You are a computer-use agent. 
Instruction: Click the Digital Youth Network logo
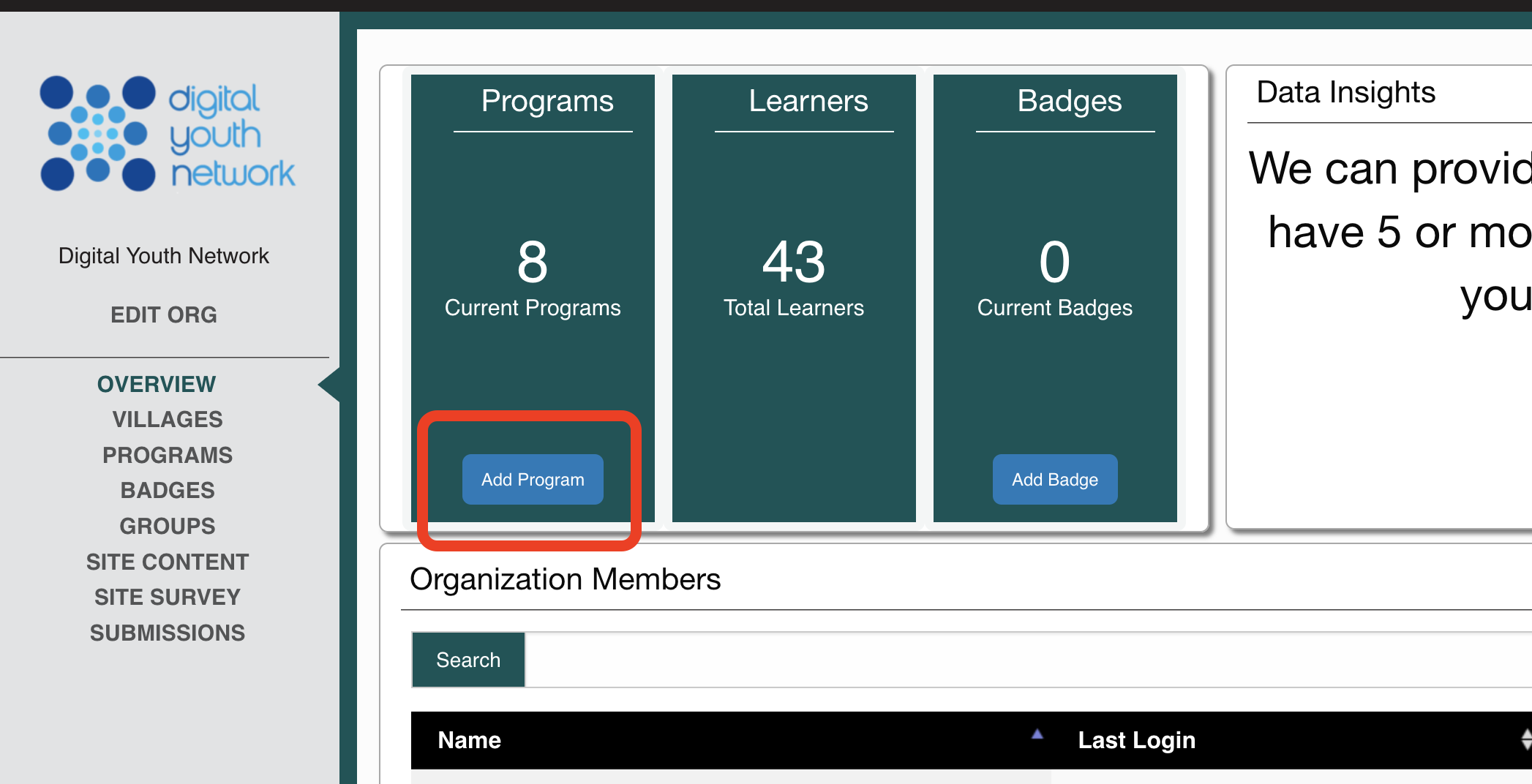[x=168, y=133]
